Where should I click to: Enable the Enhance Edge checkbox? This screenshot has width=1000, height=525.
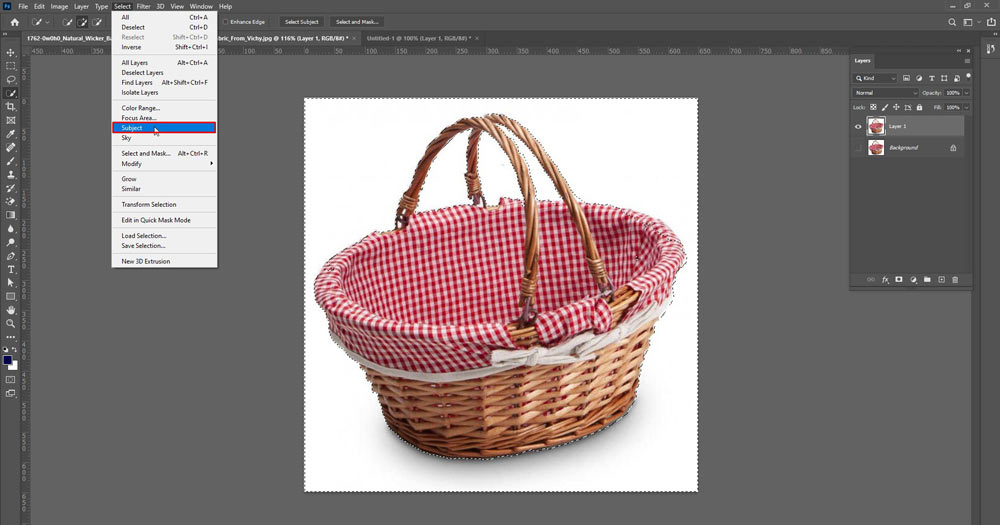226,22
